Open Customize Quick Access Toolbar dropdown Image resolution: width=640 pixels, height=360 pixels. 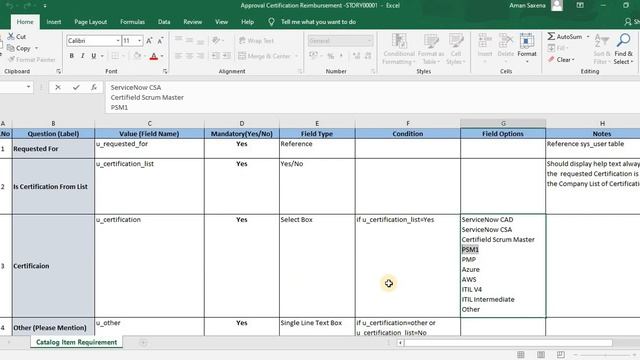pyautogui.click(x=44, y=6)
